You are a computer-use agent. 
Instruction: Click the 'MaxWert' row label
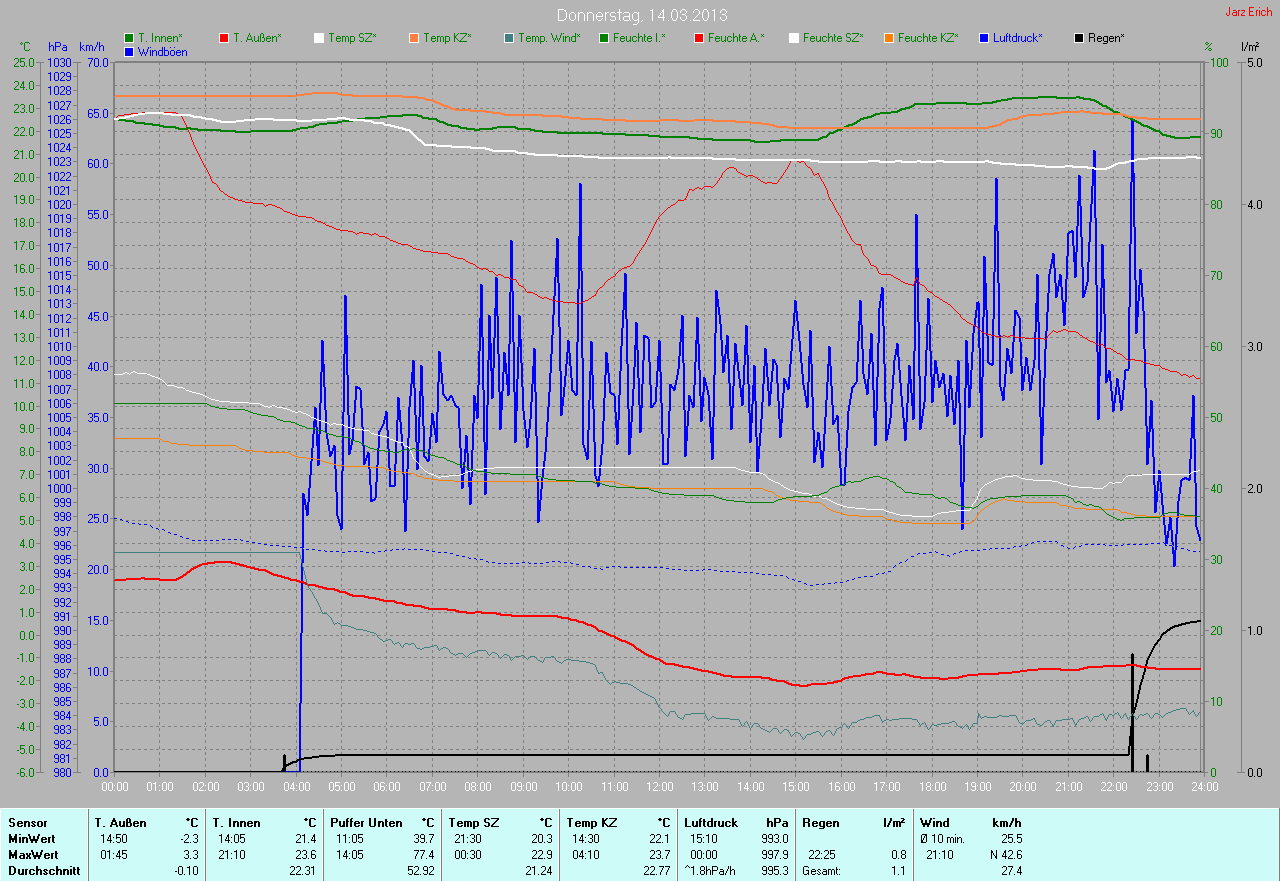[33, 855]
